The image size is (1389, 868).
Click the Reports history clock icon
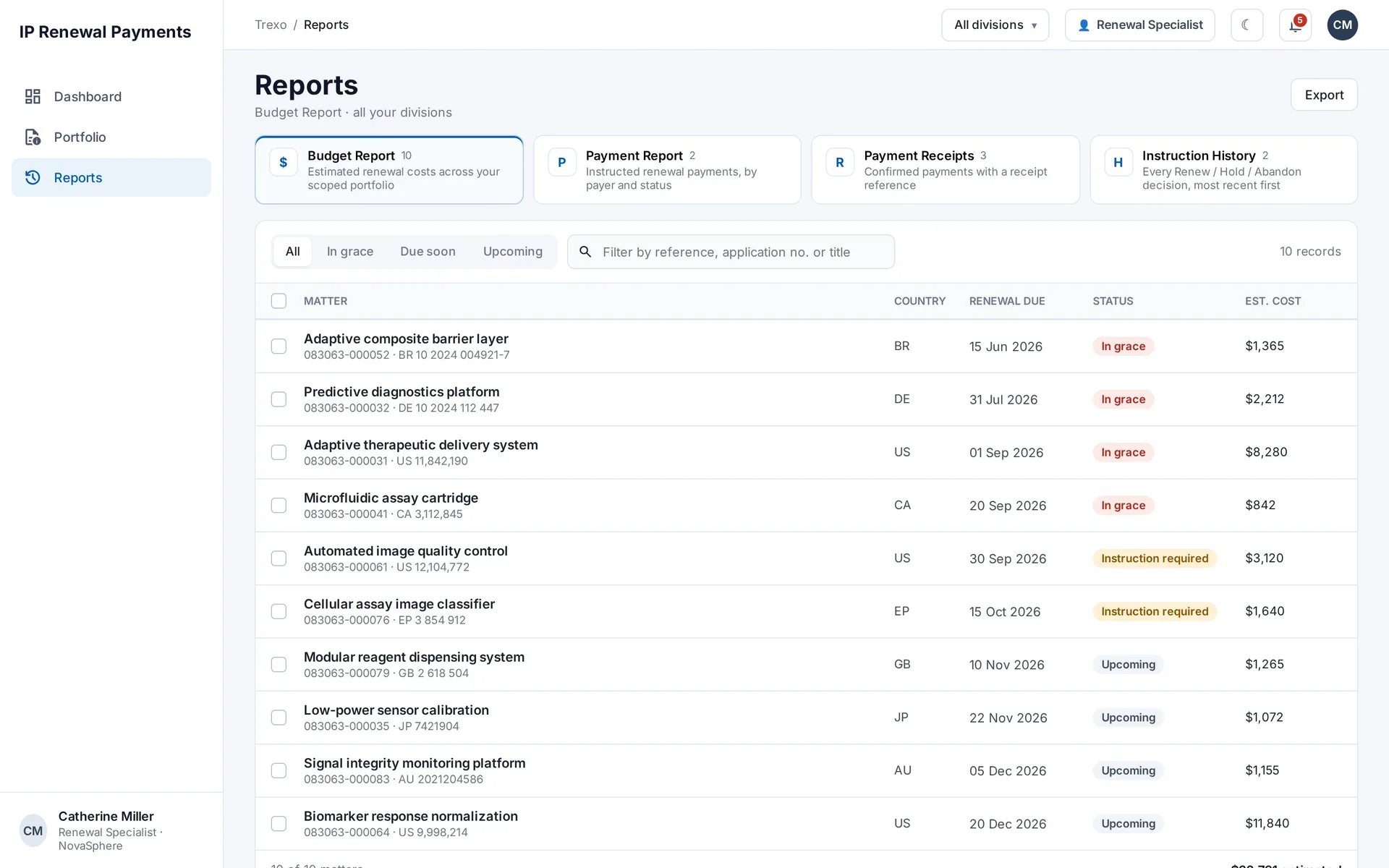click(x=33, y=177)
